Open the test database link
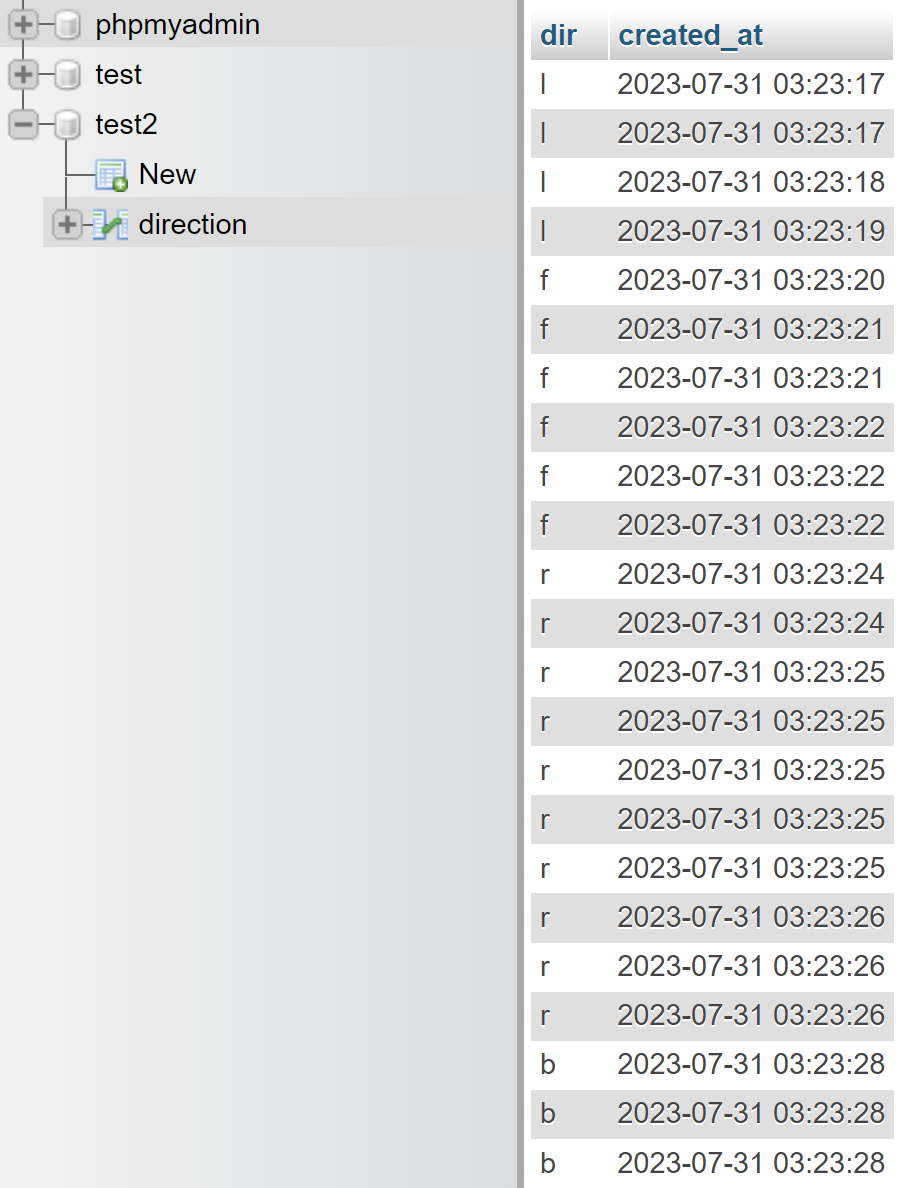 (118, 74)
